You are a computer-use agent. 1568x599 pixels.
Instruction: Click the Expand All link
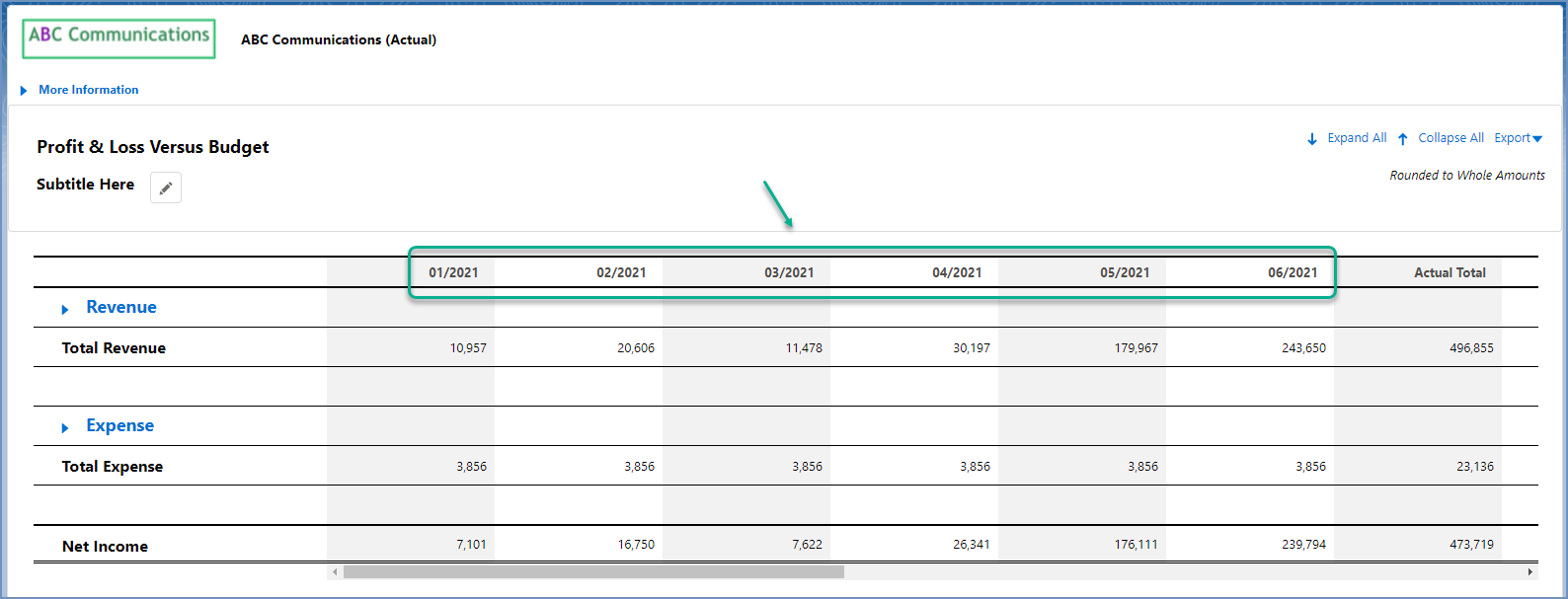pos(1357,138)
